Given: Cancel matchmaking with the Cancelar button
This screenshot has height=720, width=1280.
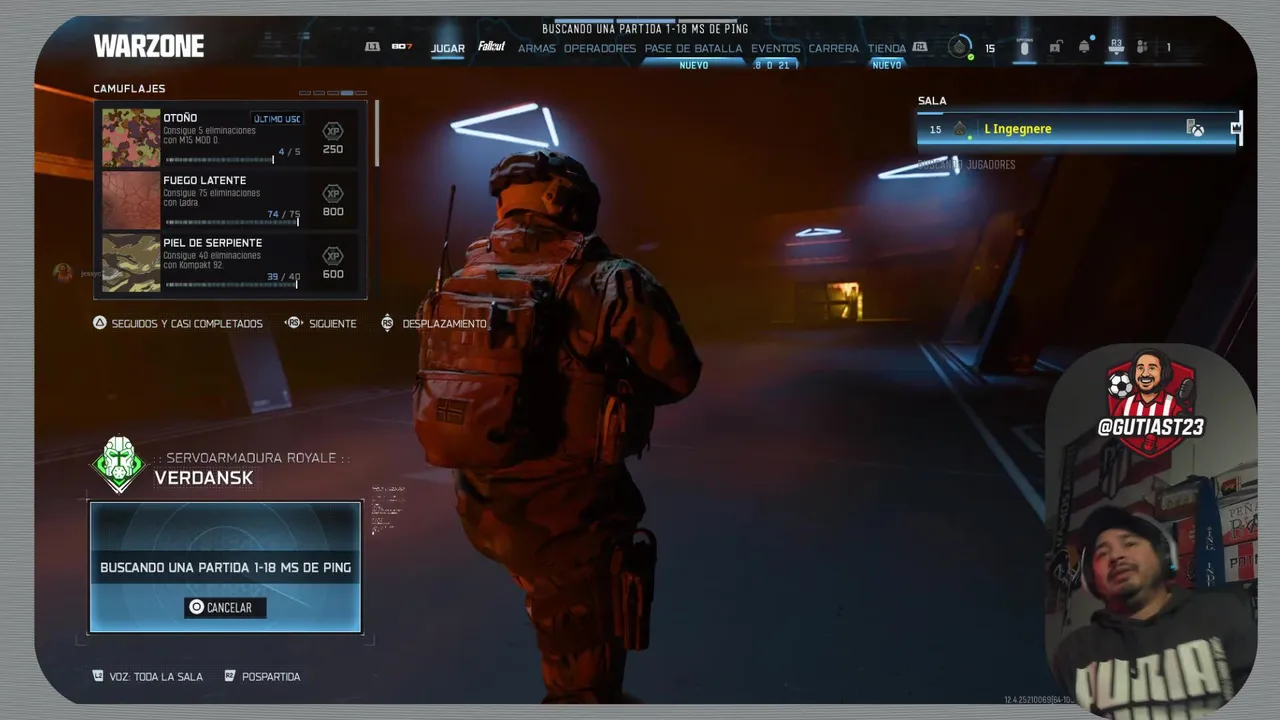Looking at the screenshot, I should [225, 607].
